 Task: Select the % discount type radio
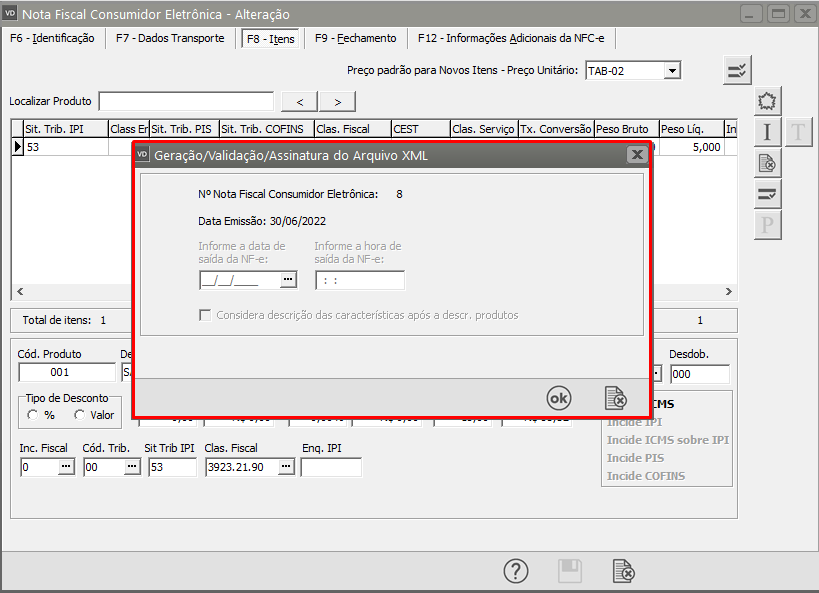point(33,415)
